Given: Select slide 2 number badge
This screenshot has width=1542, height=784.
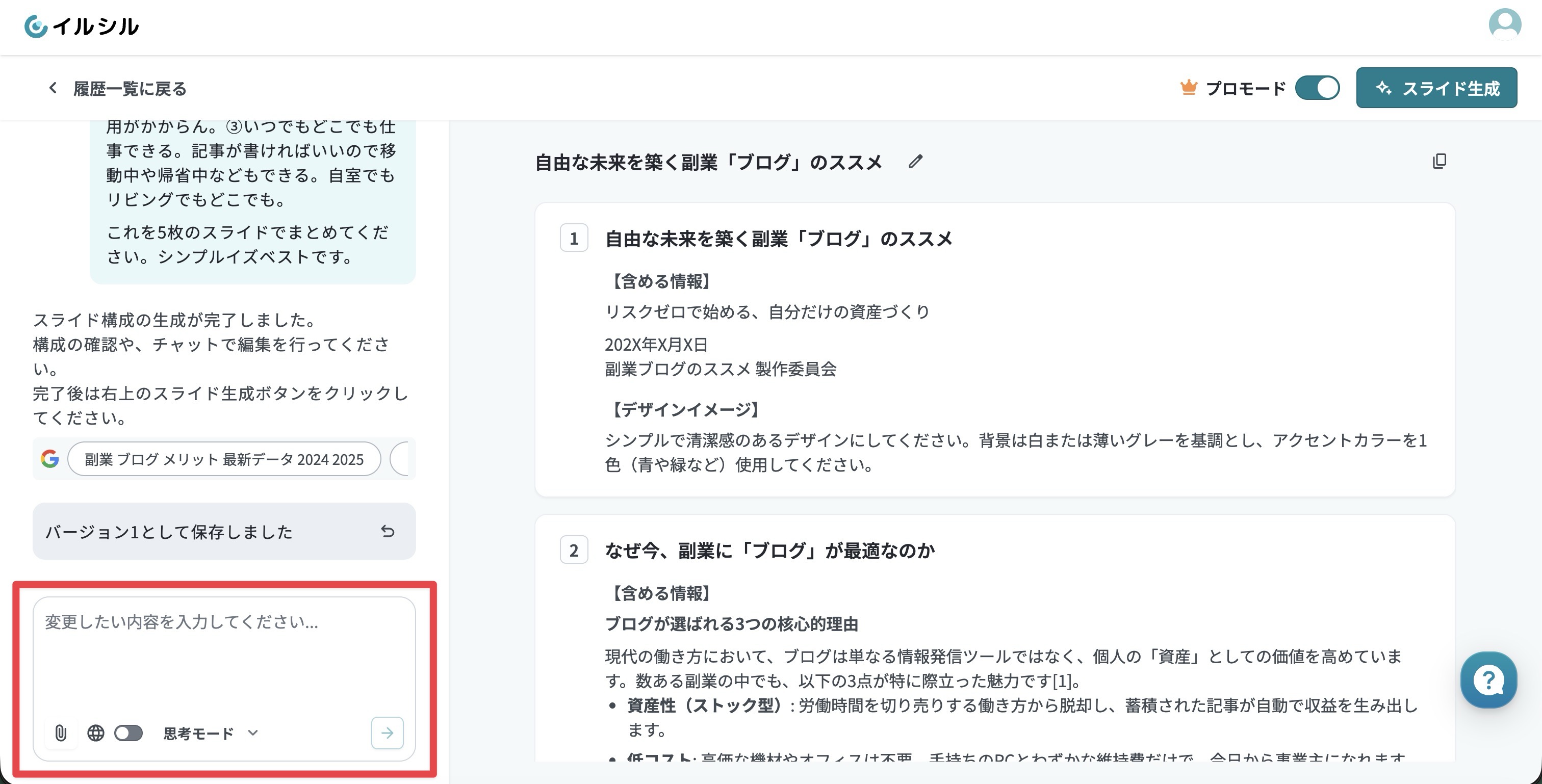Looking at the screenshot, I should point(574,550).
